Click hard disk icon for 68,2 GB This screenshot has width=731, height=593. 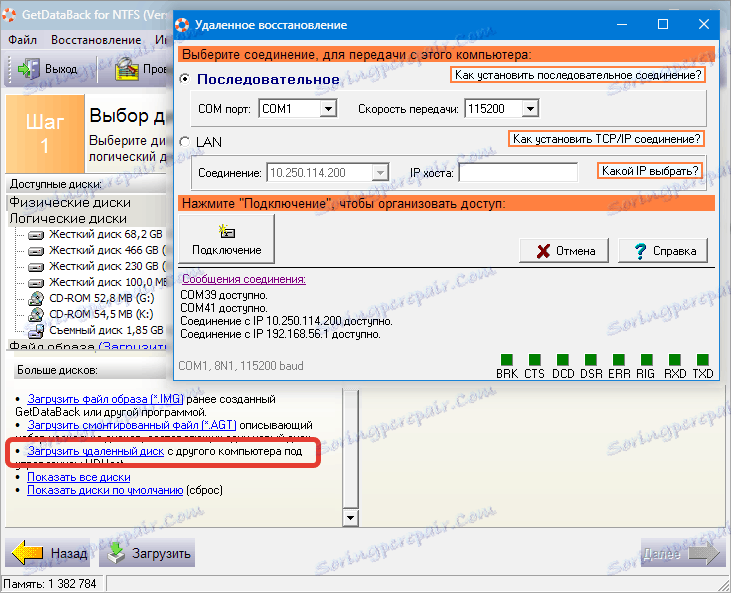point(36,235)
